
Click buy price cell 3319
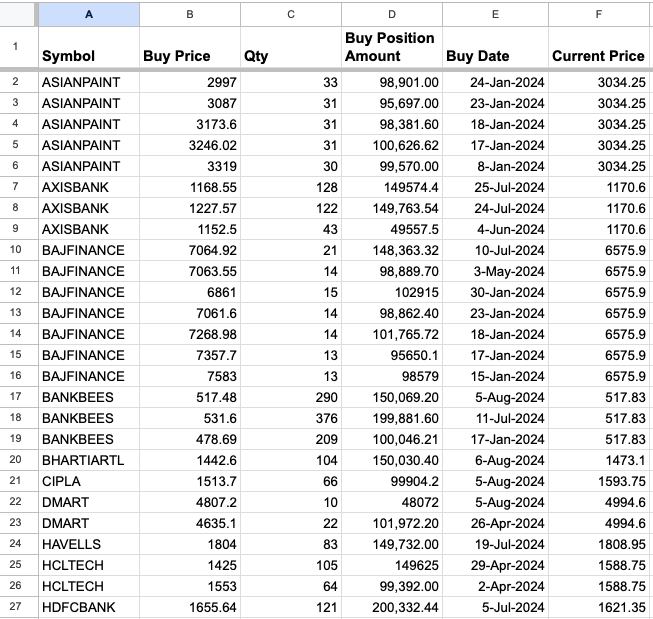pyautogui.click(x=190, y=166)
